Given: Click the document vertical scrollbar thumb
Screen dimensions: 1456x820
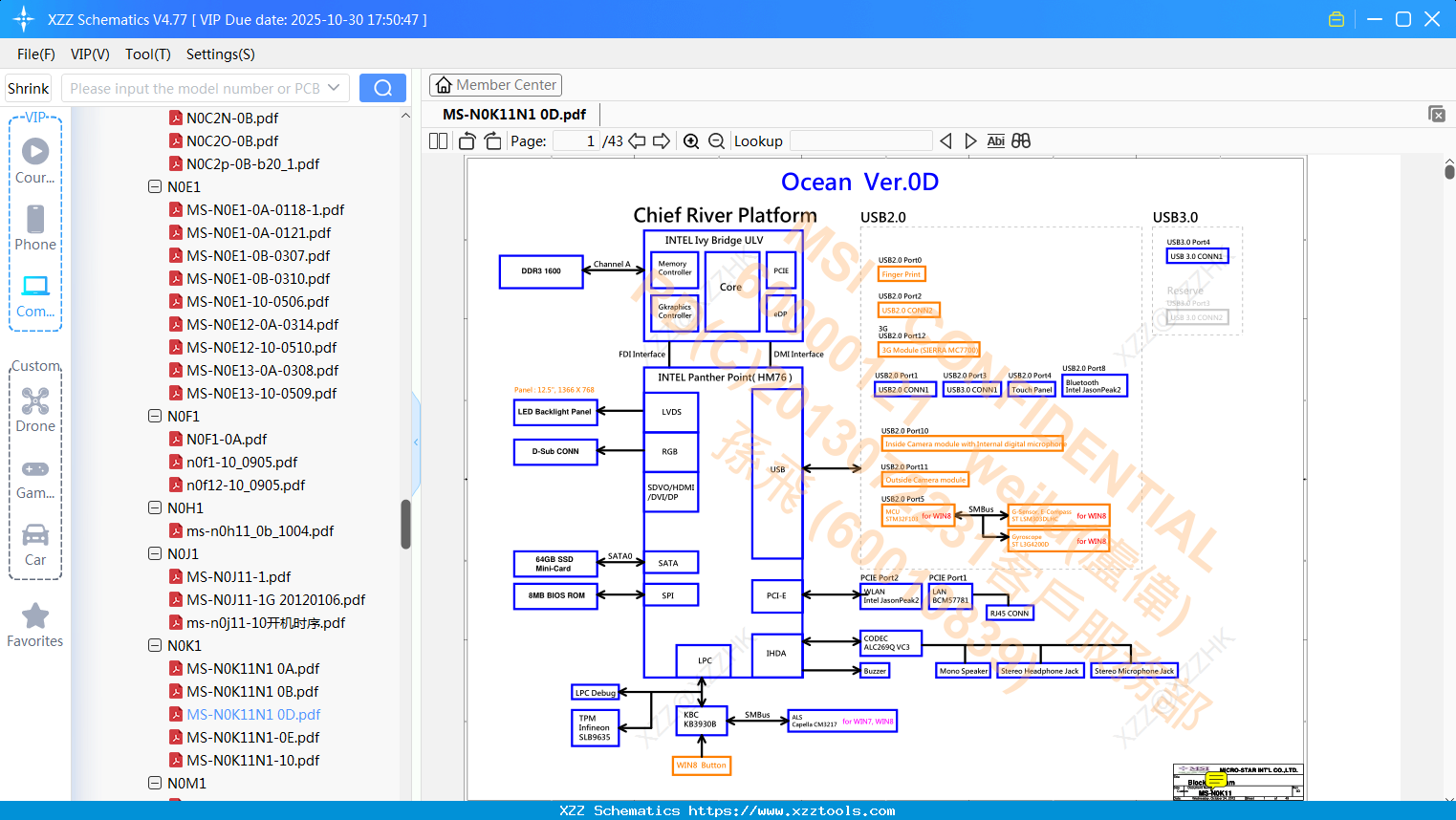Looking at the screenshot, I should [1449, 171].
